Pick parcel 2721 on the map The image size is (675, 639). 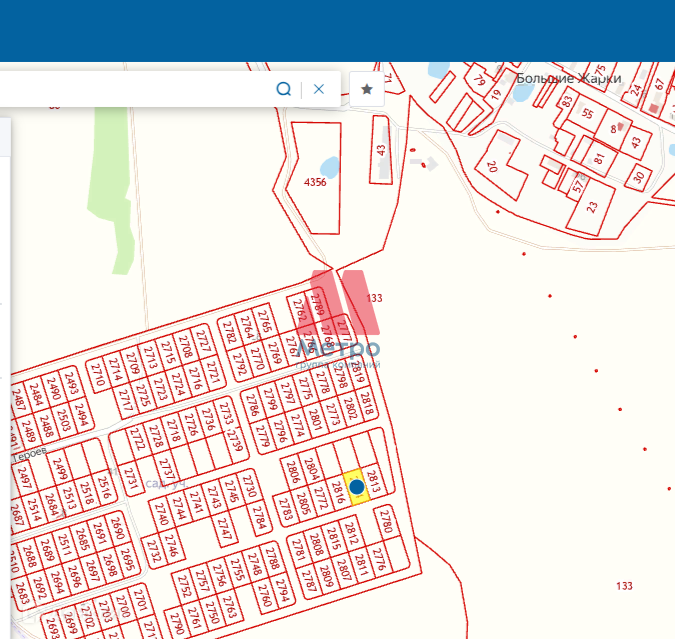tap(213, 373)
